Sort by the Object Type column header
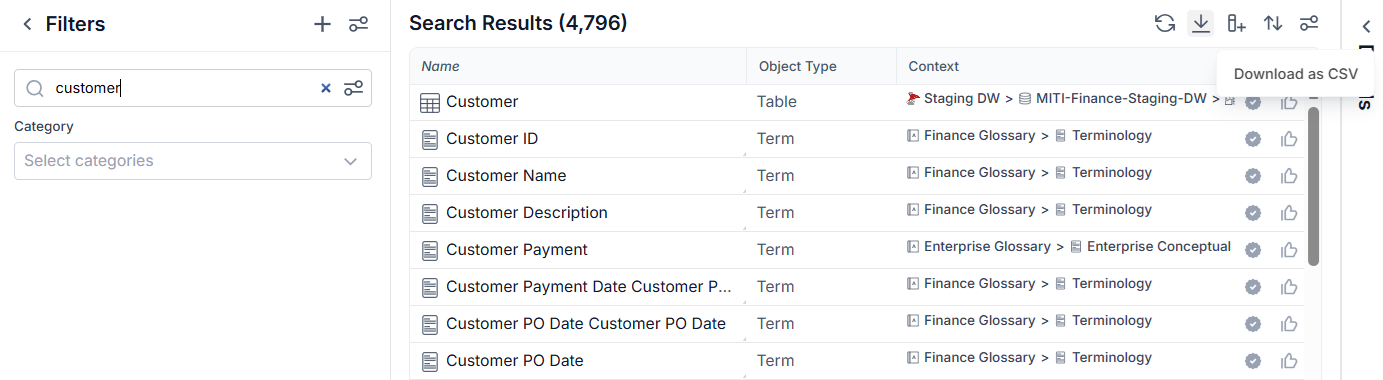 (798, 66)
